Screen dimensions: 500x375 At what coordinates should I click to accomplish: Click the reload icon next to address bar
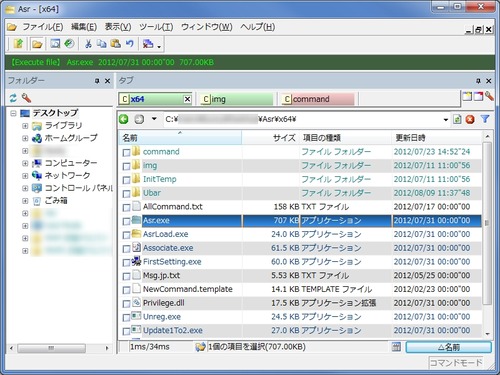[457, 119]
